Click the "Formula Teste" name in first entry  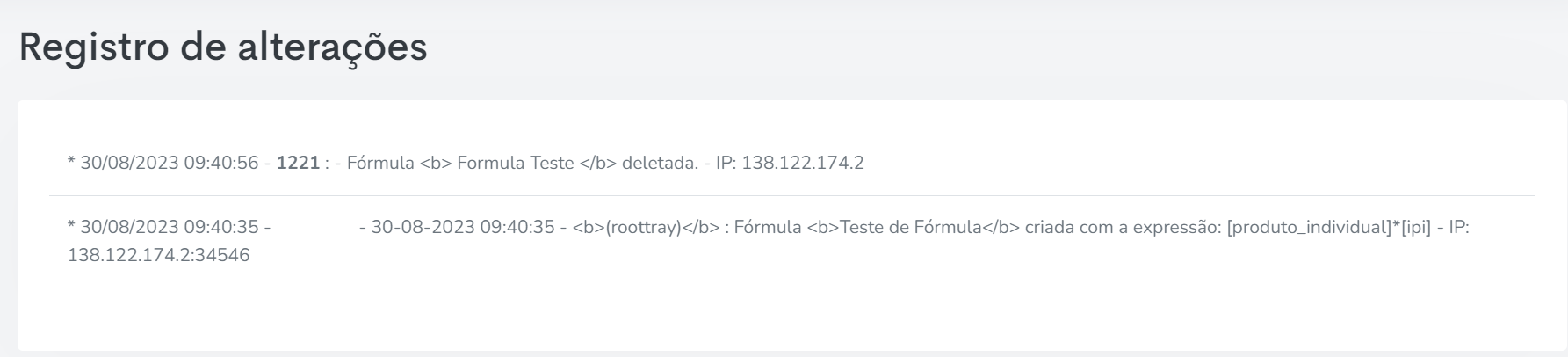coord(516,164)
